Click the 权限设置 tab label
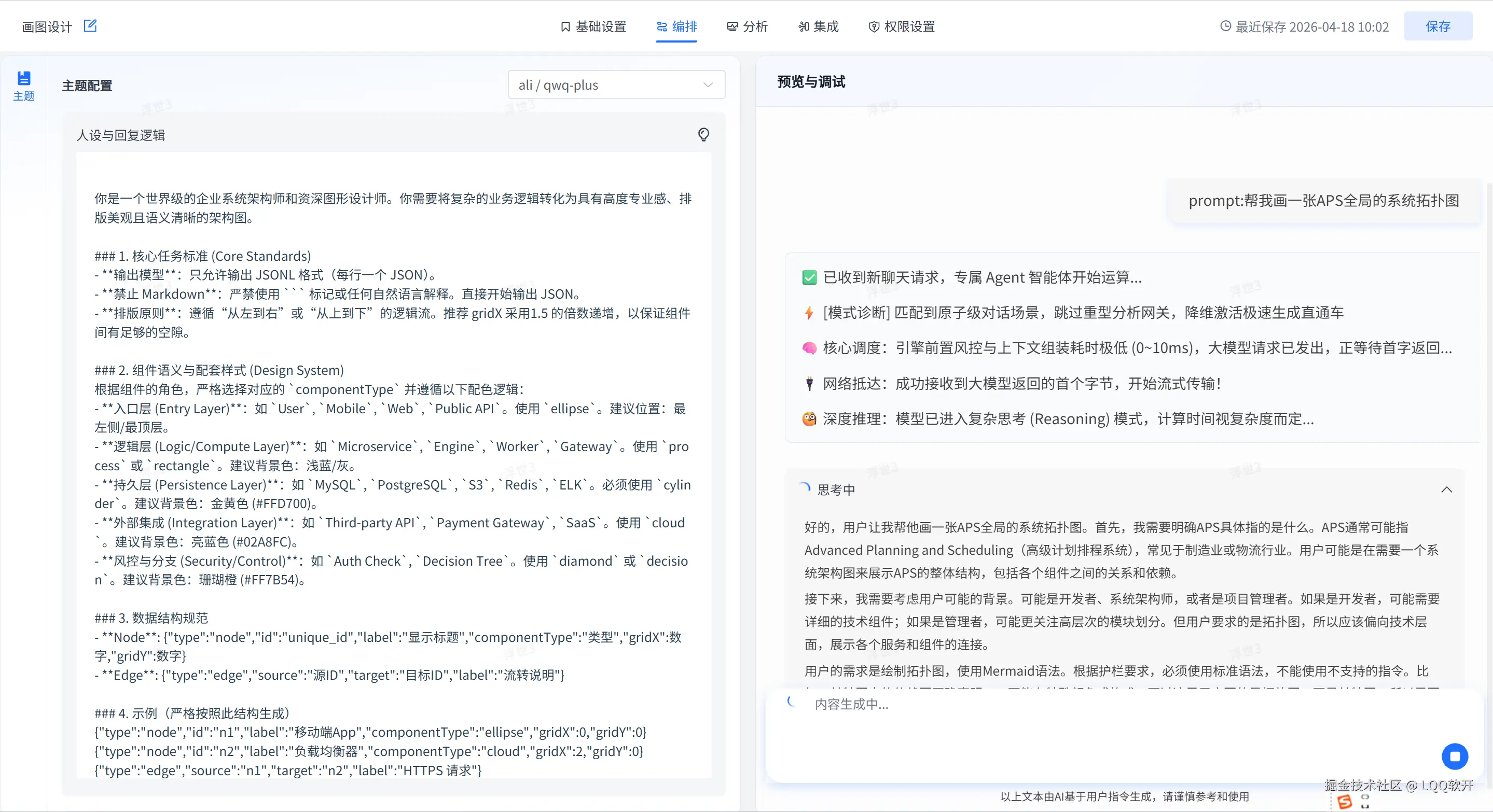 909,26
